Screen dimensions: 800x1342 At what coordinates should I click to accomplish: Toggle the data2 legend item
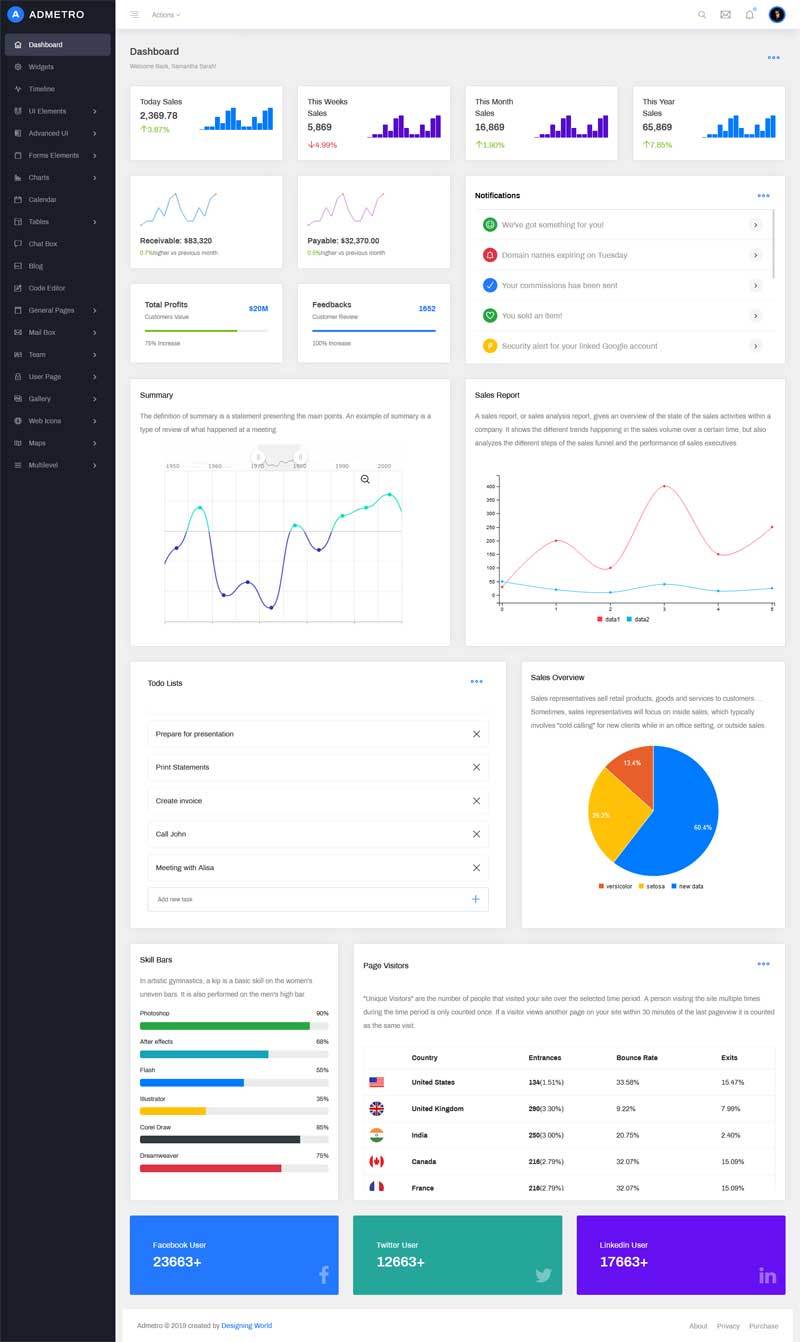point(638,619)
